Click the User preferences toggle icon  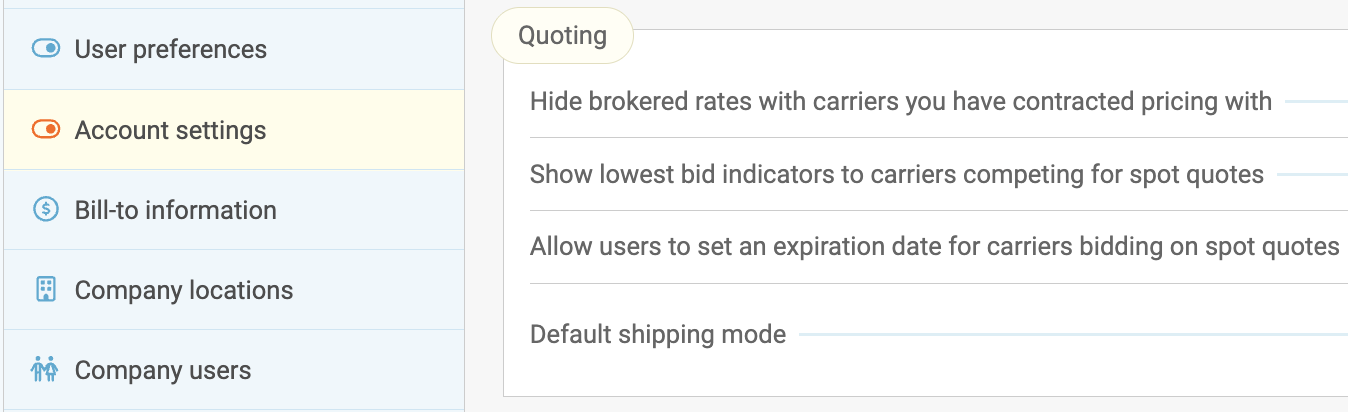46,48
